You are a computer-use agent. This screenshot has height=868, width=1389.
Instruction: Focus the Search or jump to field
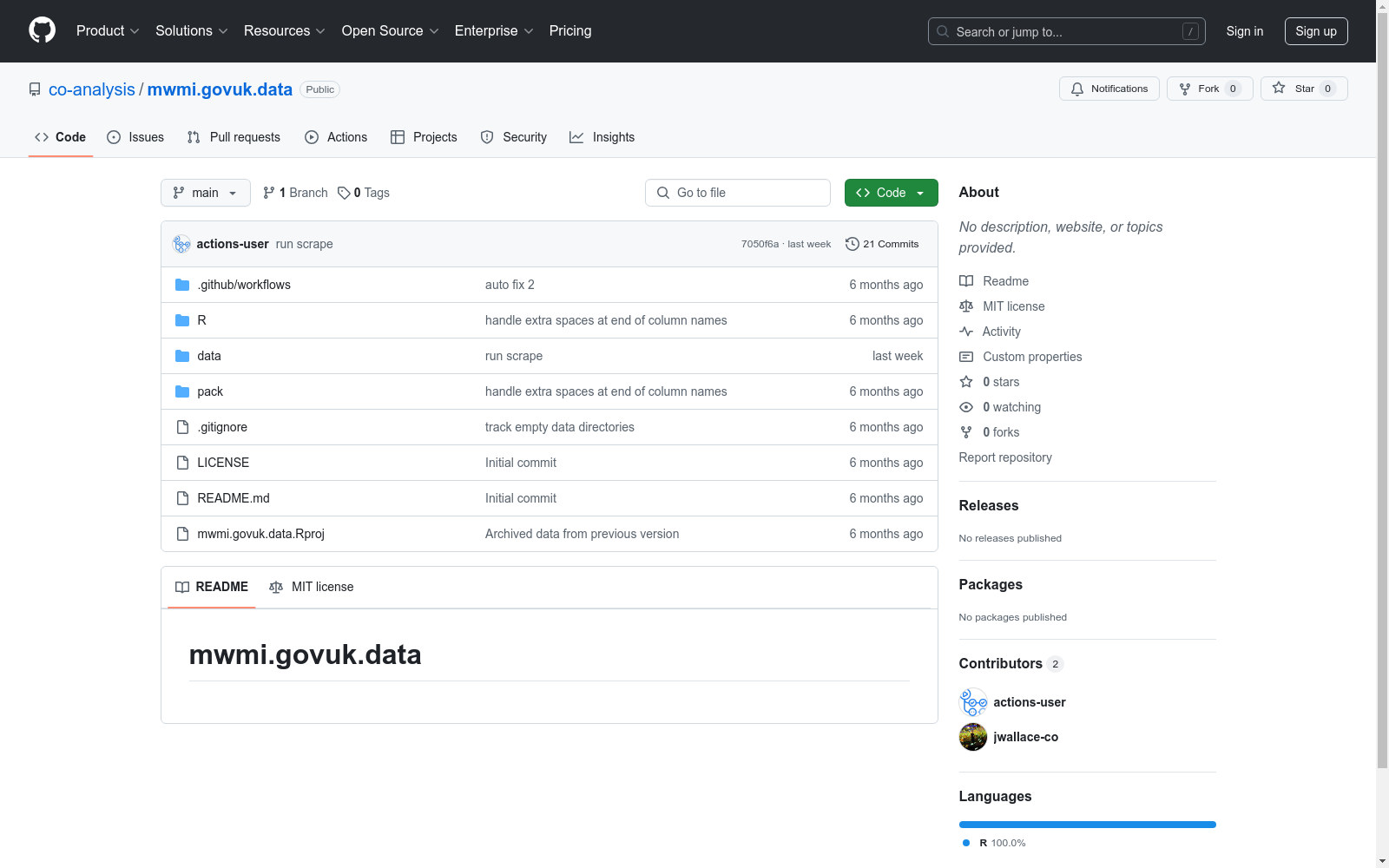(1066, 31)
